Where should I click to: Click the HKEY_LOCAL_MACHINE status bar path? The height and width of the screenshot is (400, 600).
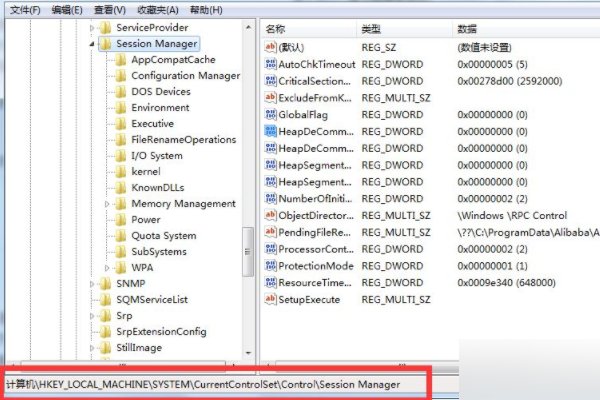[203, 384]
